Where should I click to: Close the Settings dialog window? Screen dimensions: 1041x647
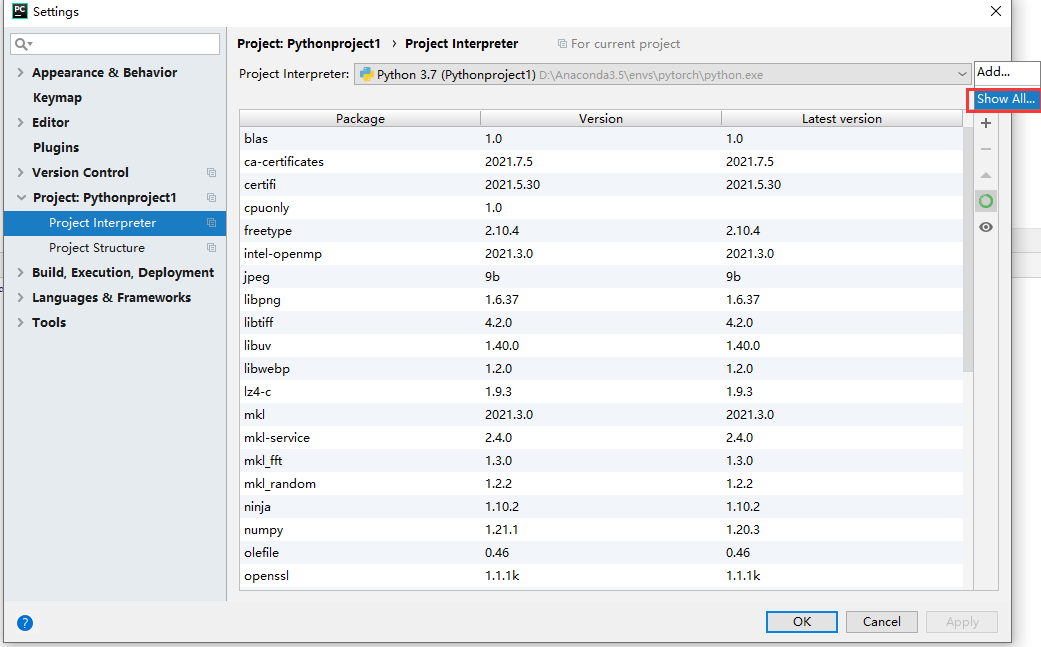point(996,11)
